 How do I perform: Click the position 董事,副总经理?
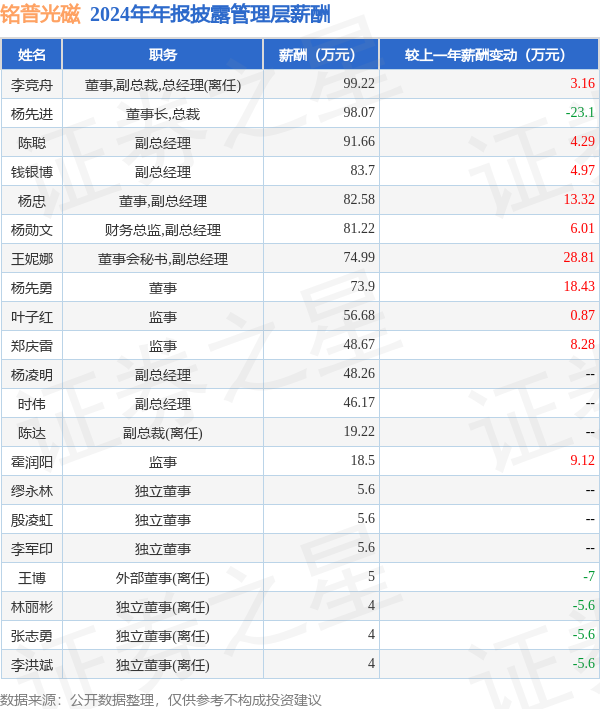click(163, 201)
